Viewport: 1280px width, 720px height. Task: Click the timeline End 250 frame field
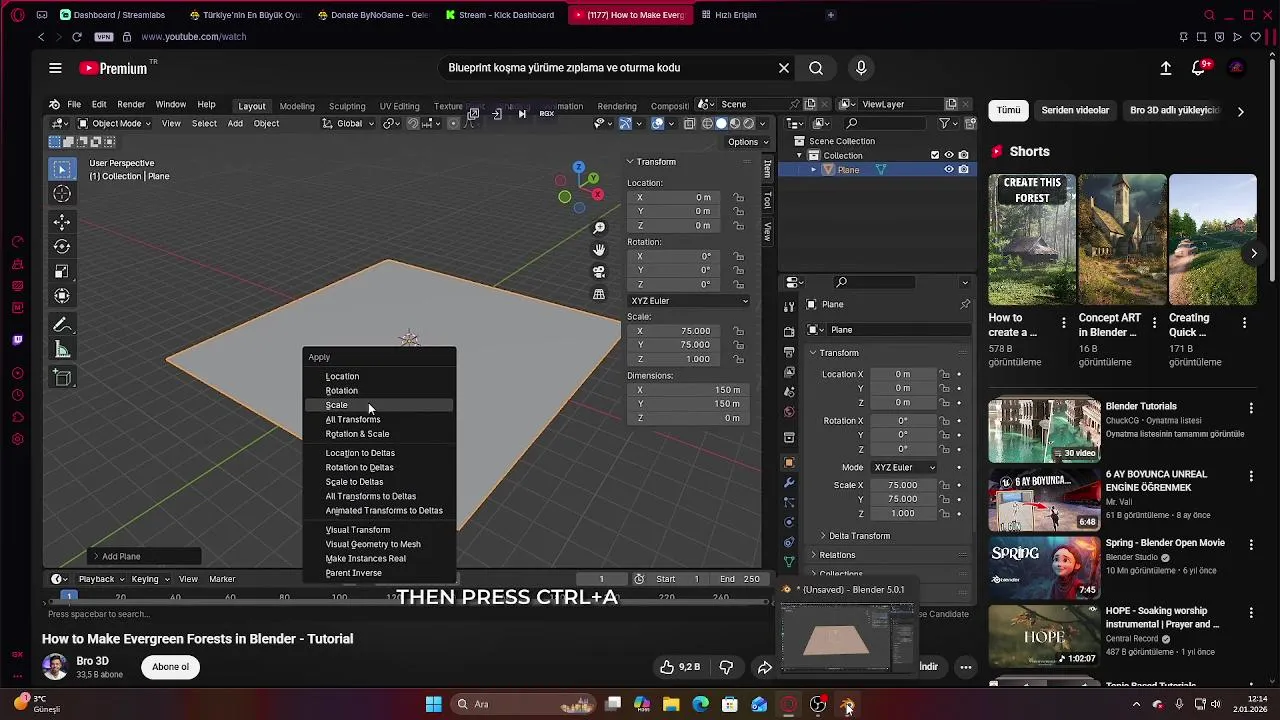pyautogui.click(x=740, y=579)
